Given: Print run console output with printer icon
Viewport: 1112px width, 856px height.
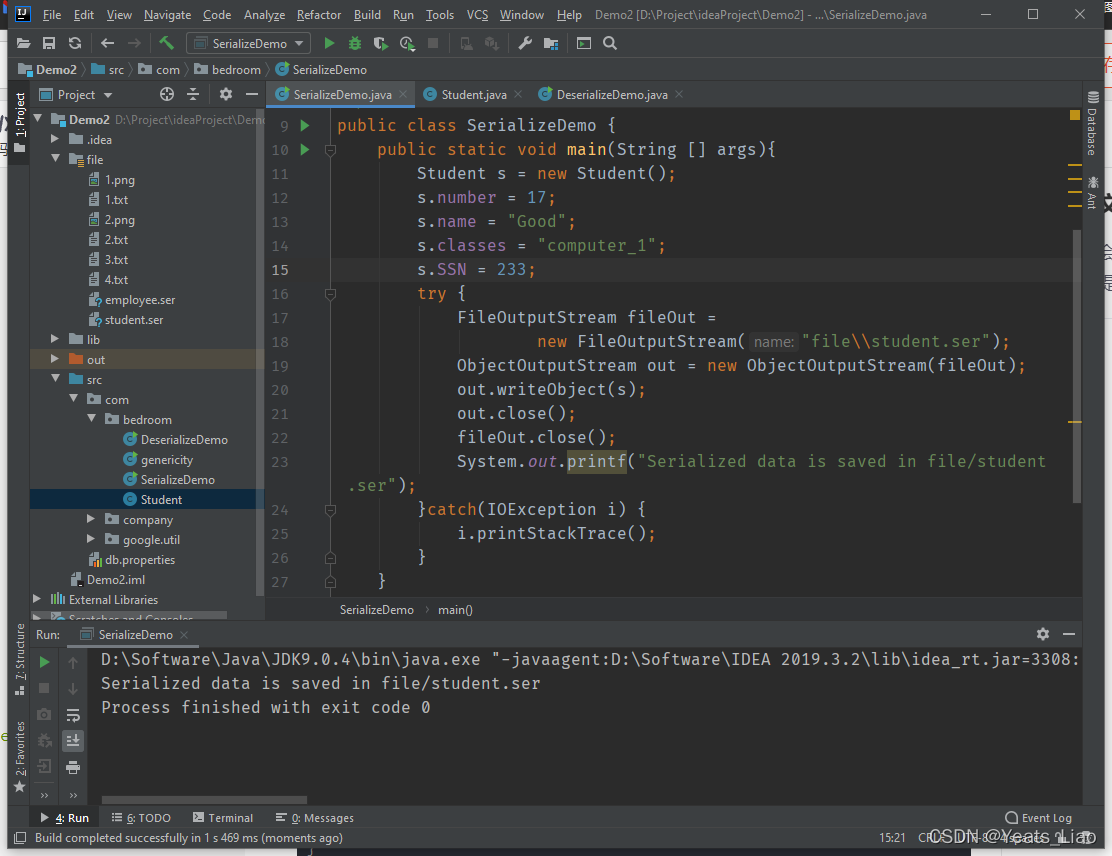Looking at the screenshot, I should point(73,767).
